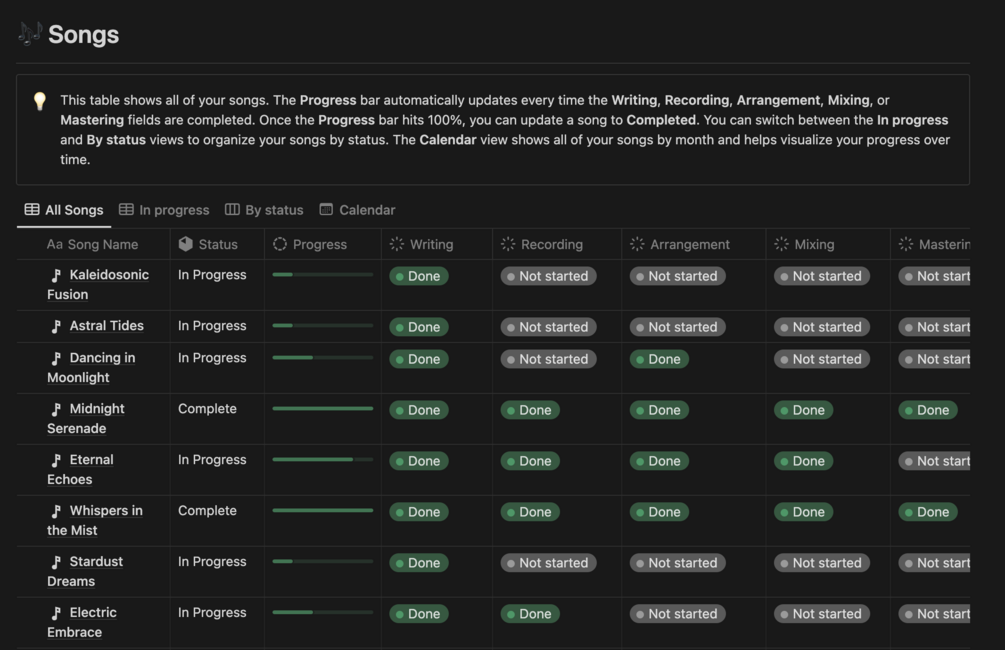Open the Dancing in Moonlight song page

[91, 367]
